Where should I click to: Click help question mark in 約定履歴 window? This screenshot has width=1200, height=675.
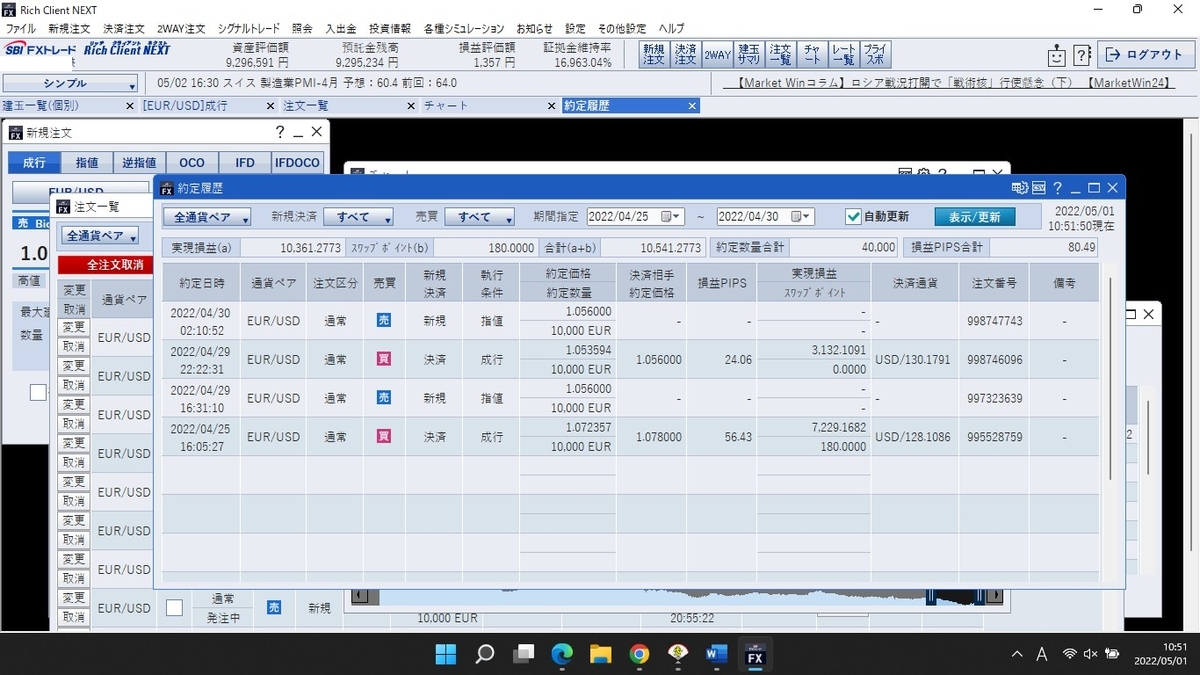click(x=1057, y=187)
